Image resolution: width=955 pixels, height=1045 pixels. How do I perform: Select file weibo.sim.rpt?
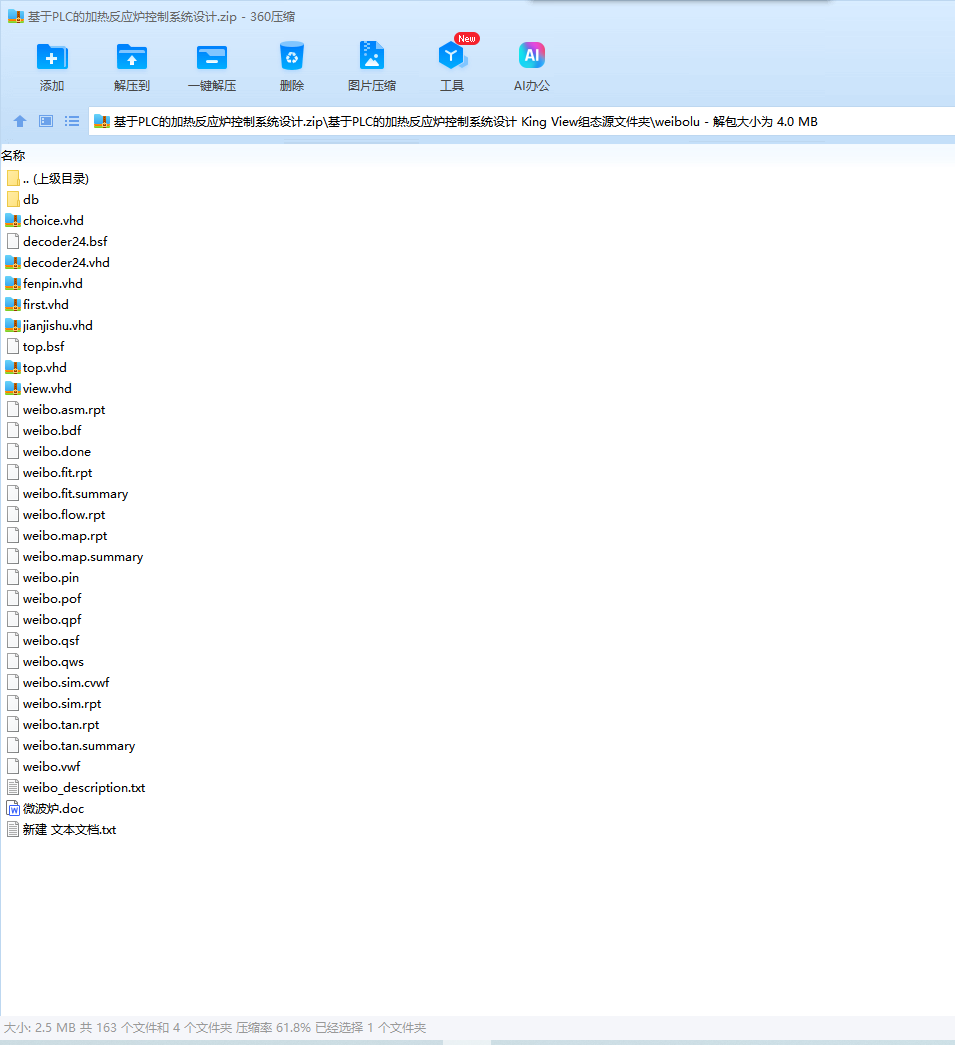pos(54,703)
